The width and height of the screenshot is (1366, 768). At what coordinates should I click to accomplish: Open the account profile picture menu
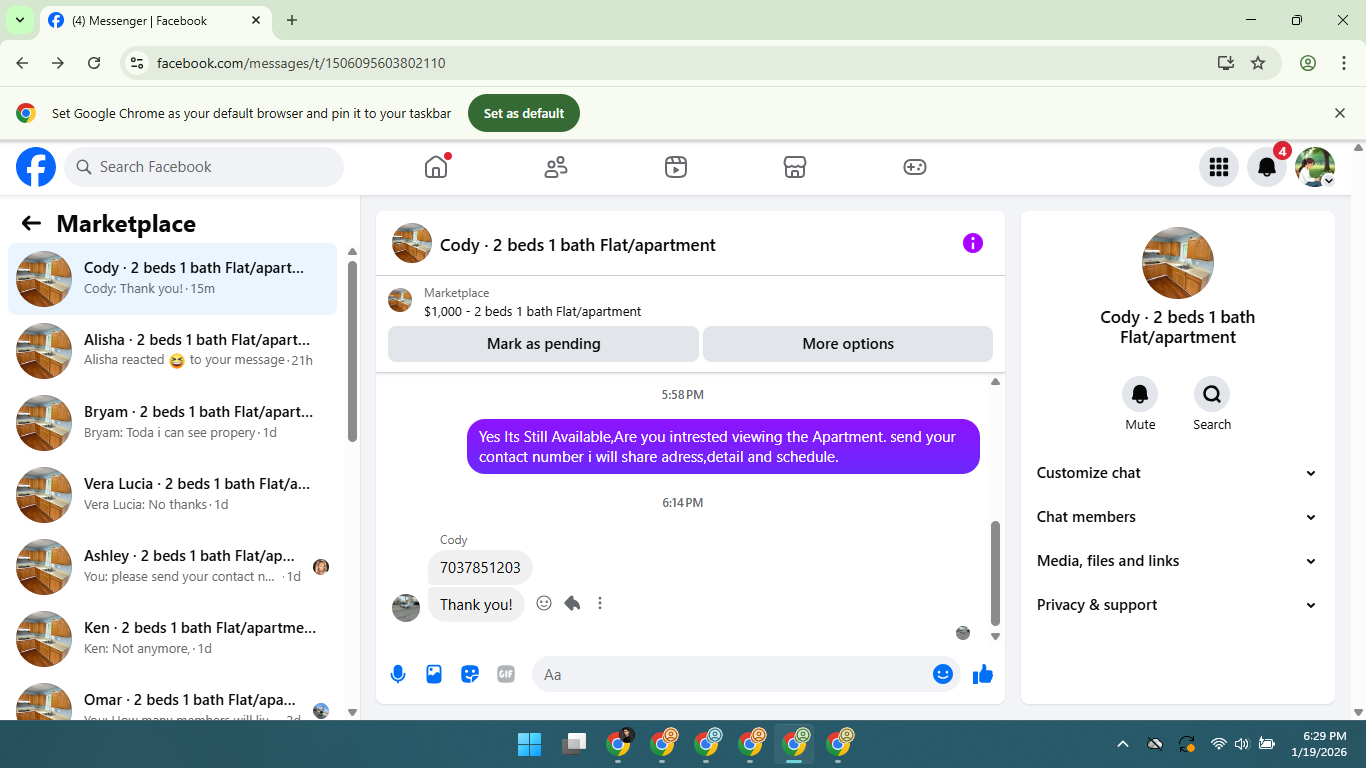tap(1314, 167)
